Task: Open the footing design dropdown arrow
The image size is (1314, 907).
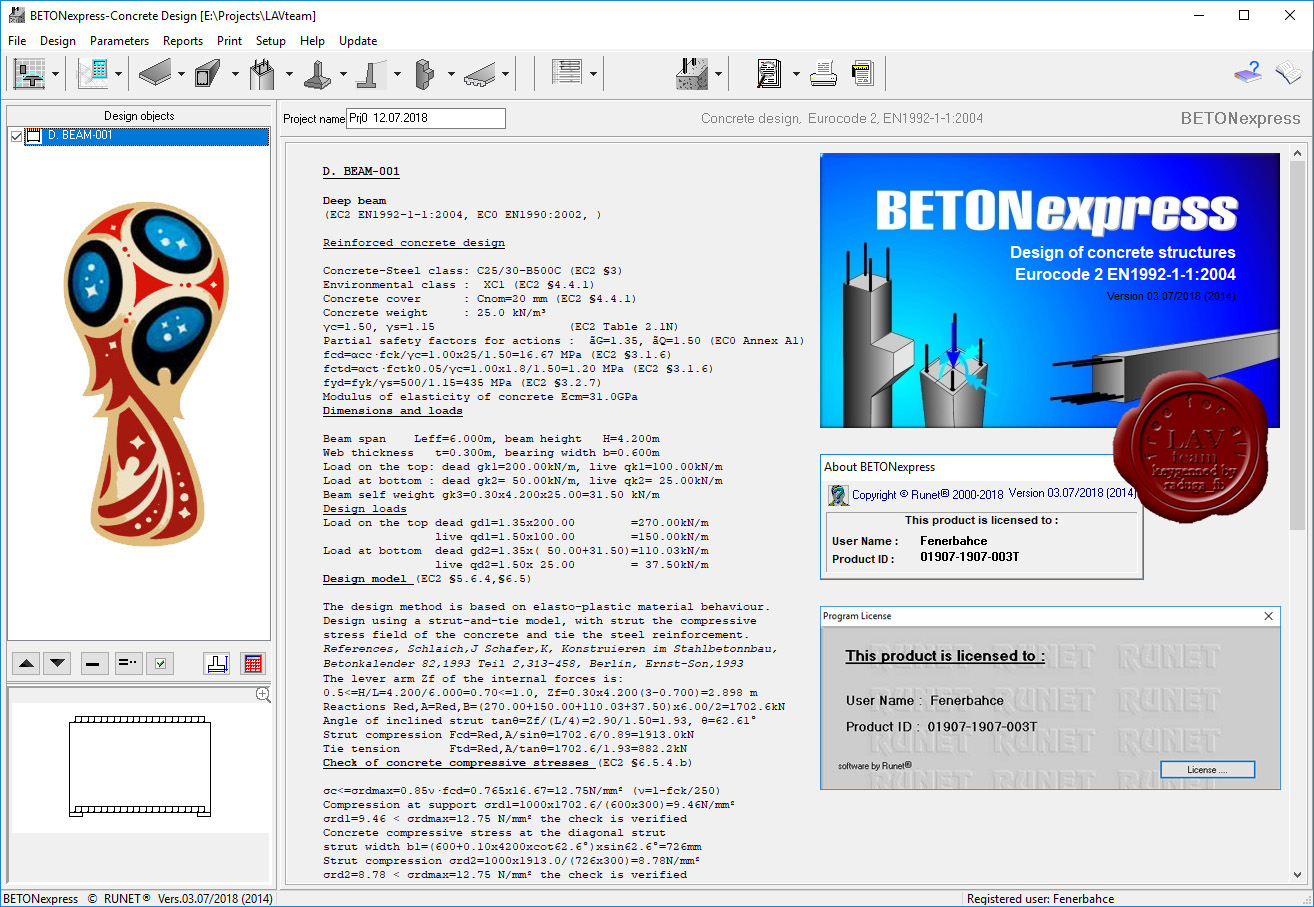Action: point(343,74)
